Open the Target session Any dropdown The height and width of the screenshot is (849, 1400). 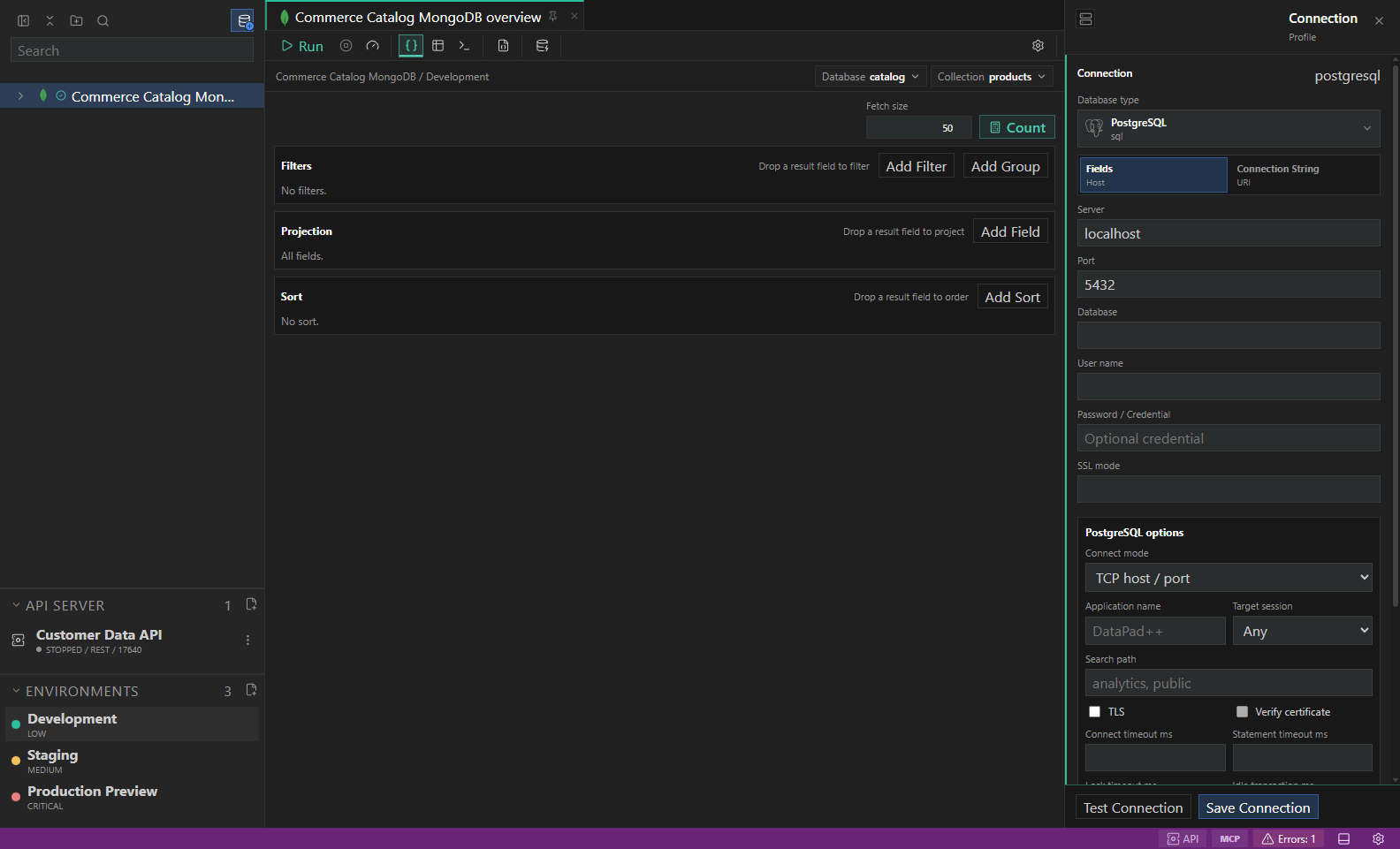tap(1303, 631)
